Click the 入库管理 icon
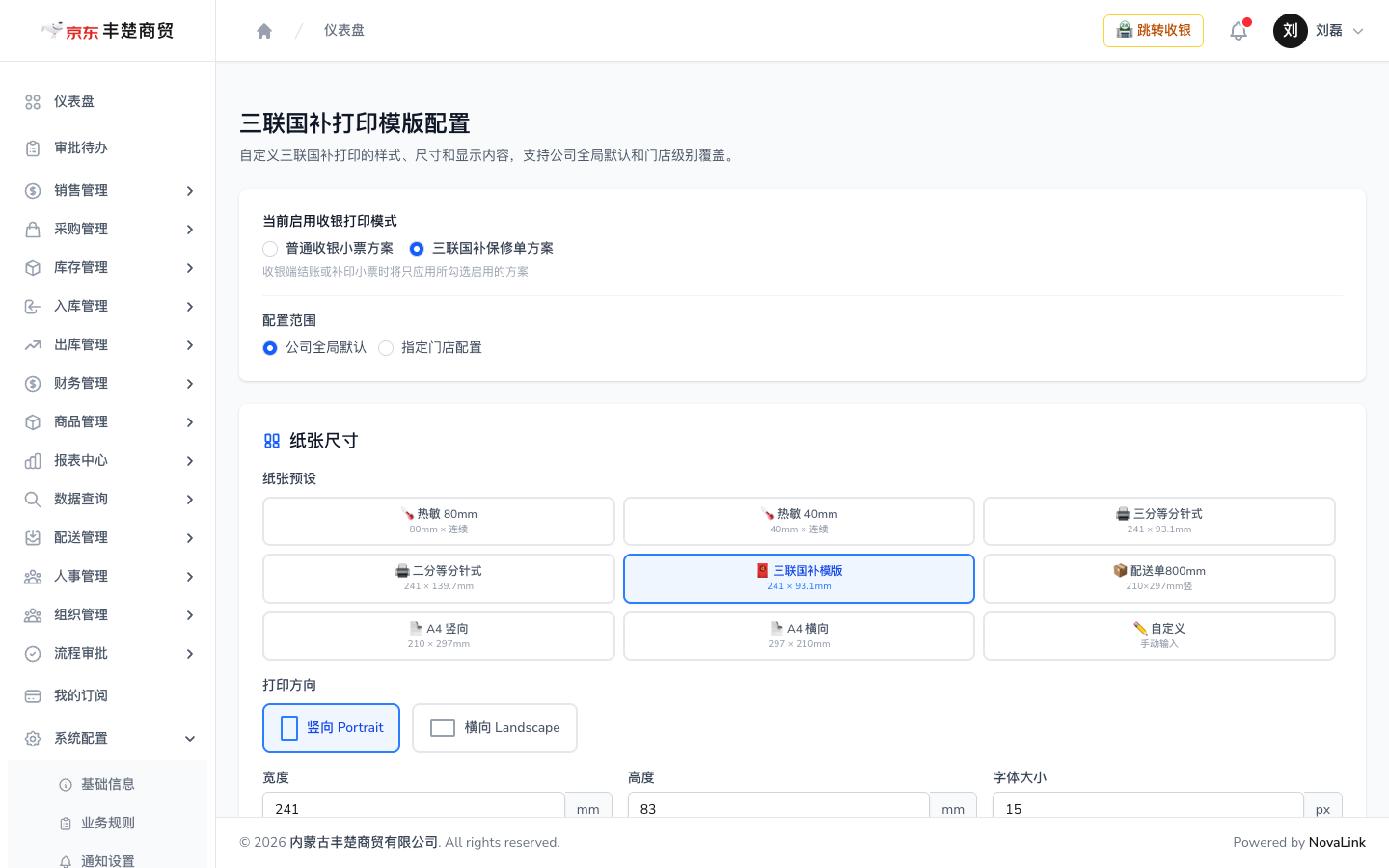The image size is (1389, 868). [33, 307]
